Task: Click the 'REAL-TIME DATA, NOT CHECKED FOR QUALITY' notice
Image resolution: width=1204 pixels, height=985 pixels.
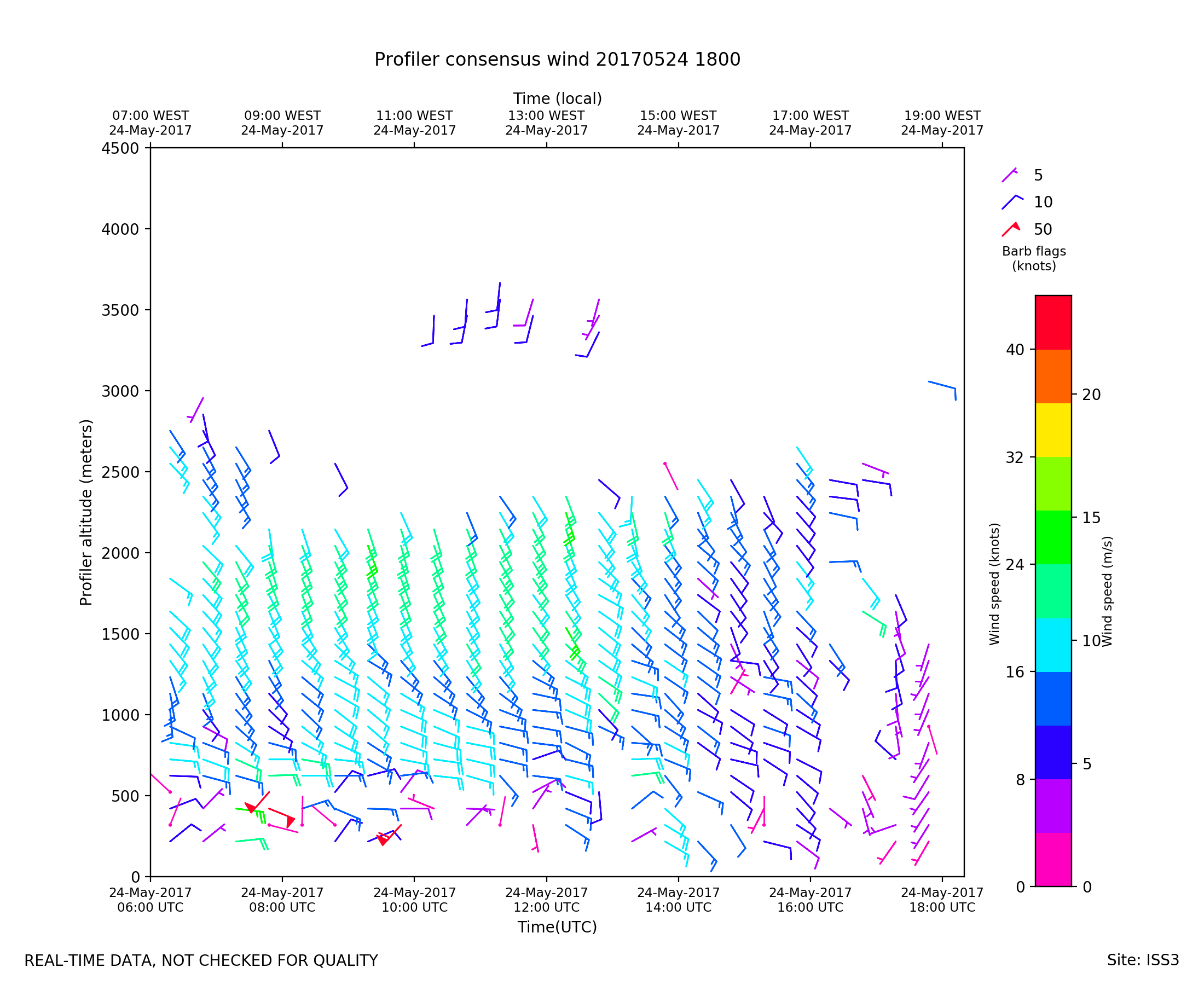Action: click(x=201, y=961)
